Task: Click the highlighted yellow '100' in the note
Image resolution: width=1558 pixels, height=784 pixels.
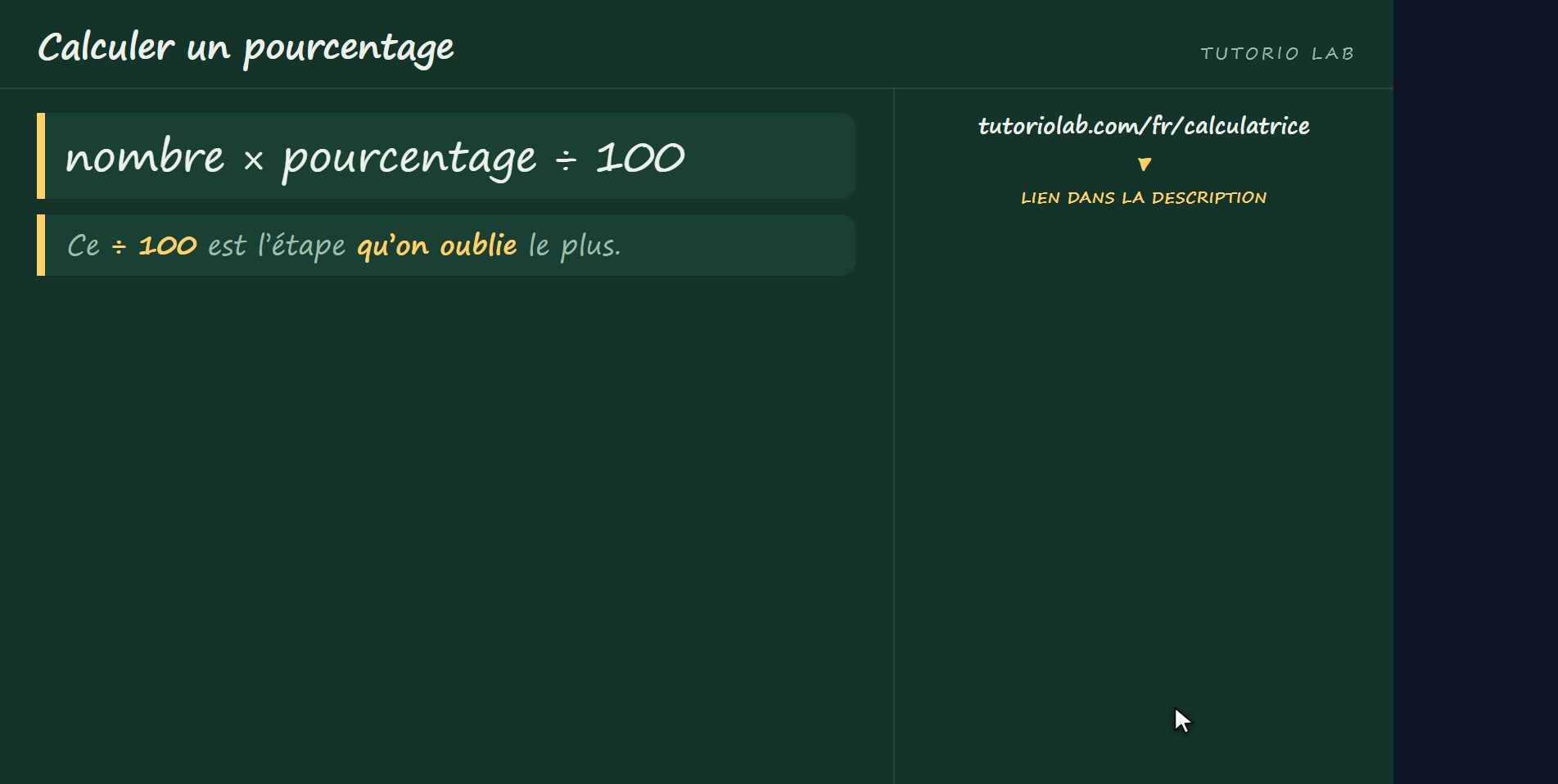Action: 168,246
